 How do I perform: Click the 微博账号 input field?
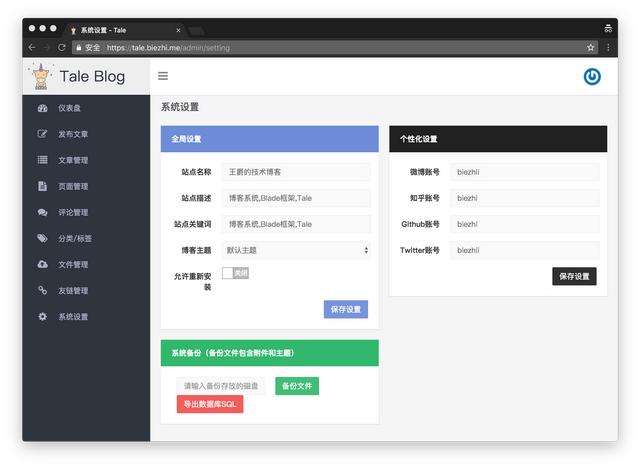pos(524,172)
